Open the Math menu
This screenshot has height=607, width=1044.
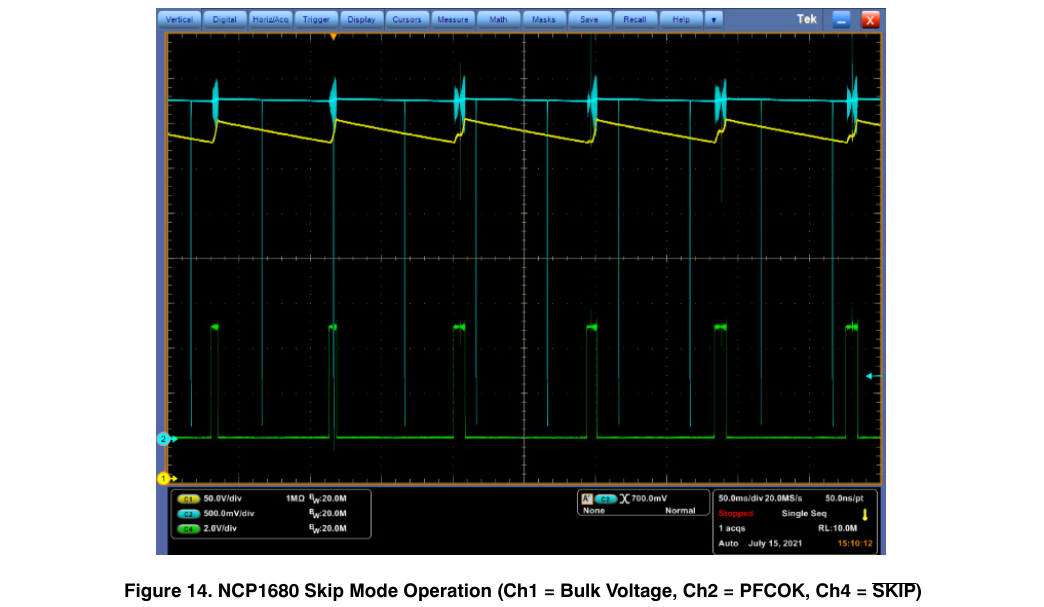click(x=498, y=19)
